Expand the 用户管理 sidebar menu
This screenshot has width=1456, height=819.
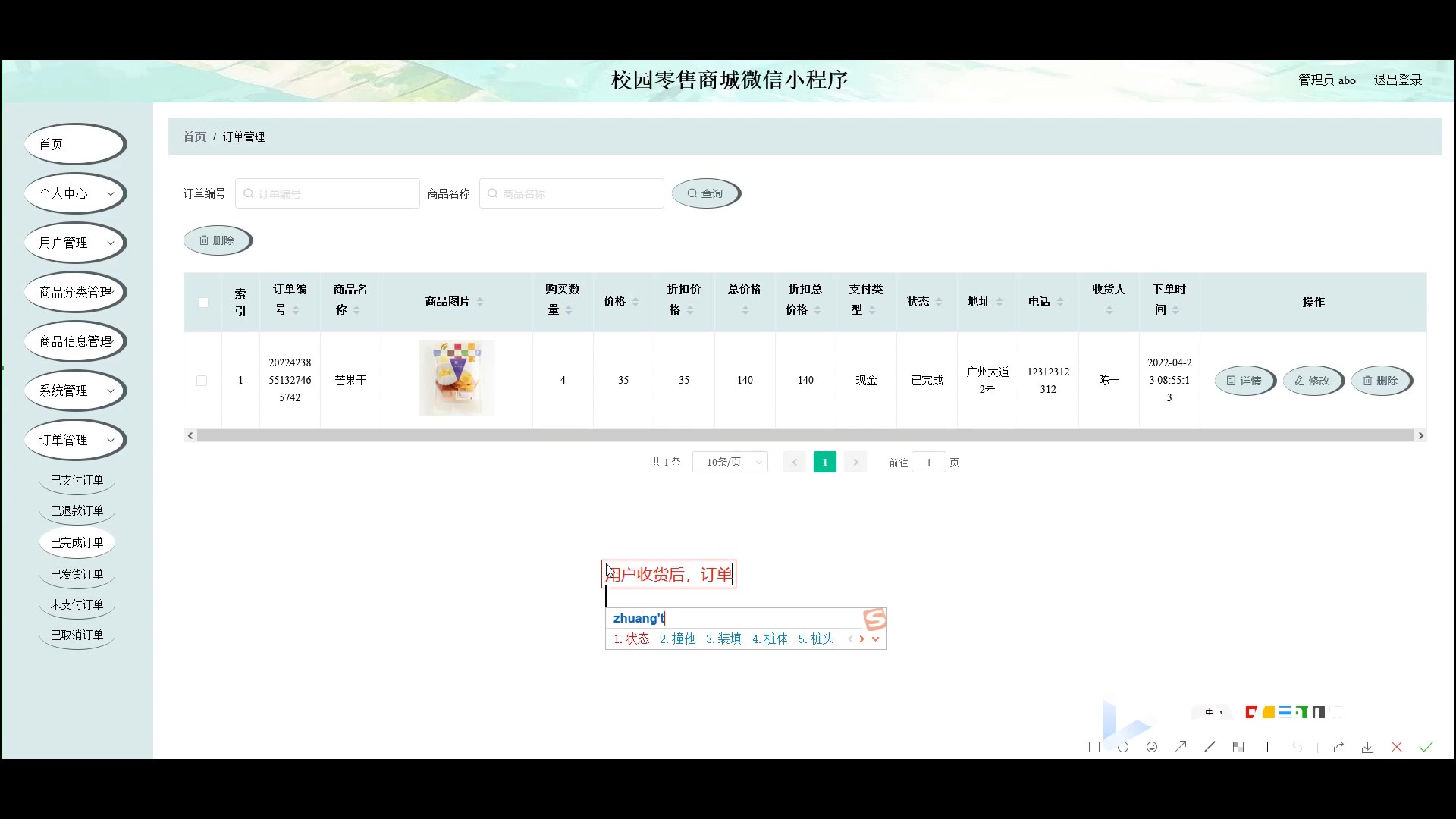[x=76, y=243]
